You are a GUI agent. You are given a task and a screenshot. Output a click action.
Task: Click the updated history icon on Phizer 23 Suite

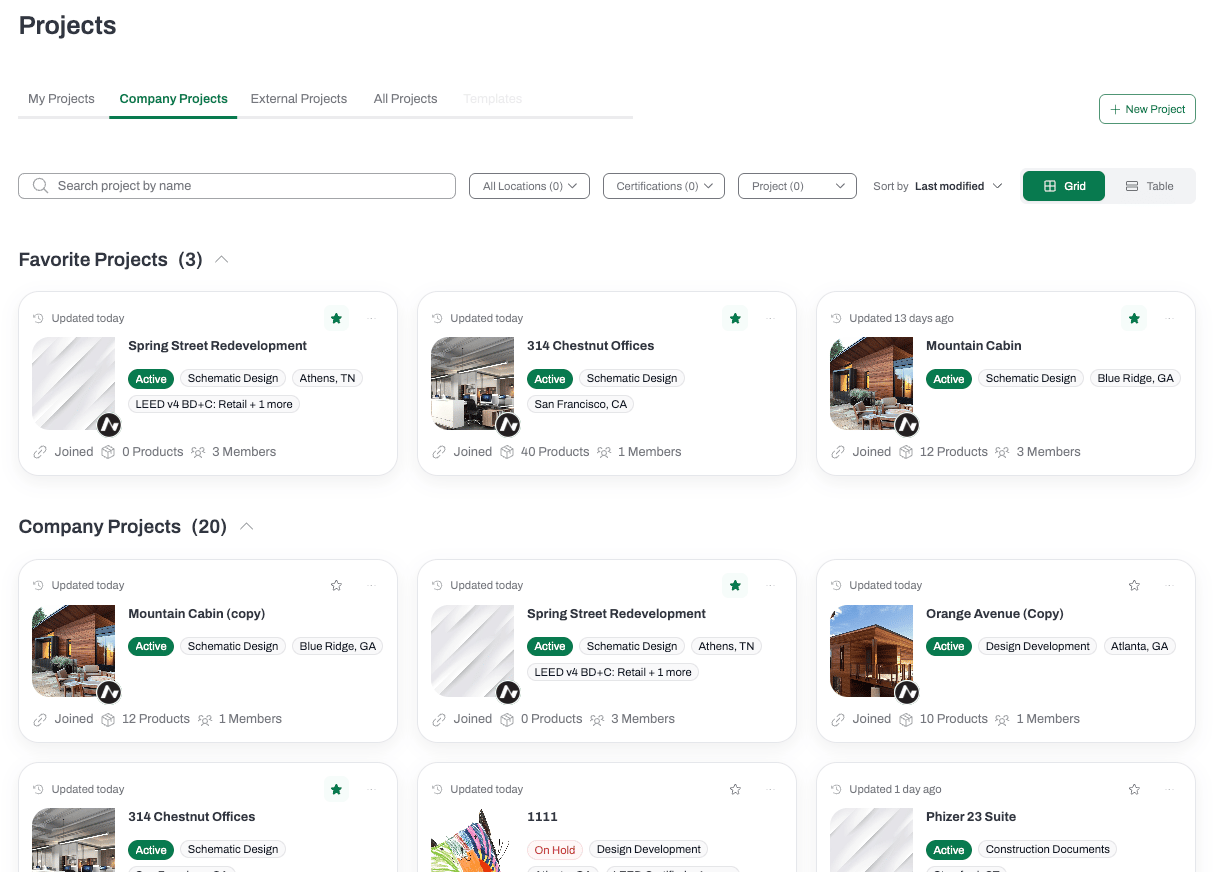pos(837,789)
